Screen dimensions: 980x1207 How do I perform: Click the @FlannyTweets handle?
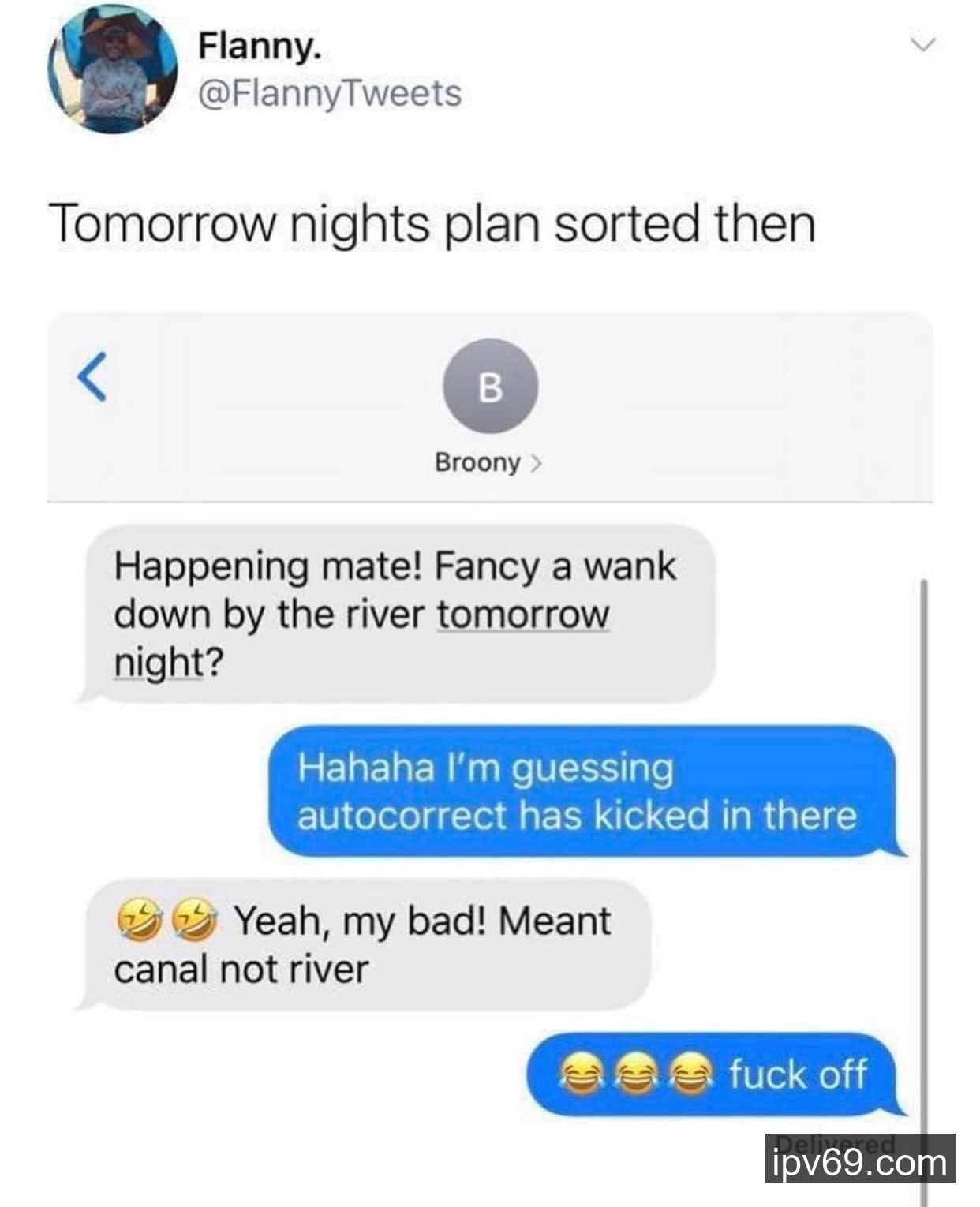(330, 93)
